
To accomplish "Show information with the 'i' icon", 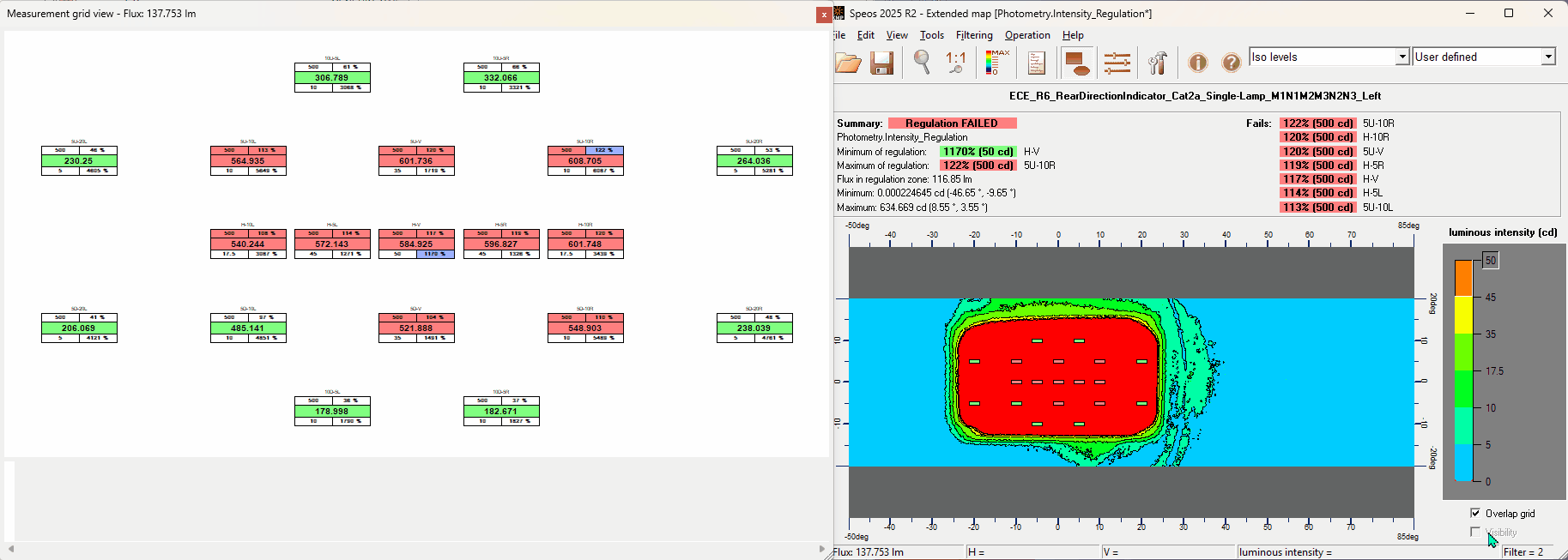I will pyautogui.click(x=1197, y=63).
